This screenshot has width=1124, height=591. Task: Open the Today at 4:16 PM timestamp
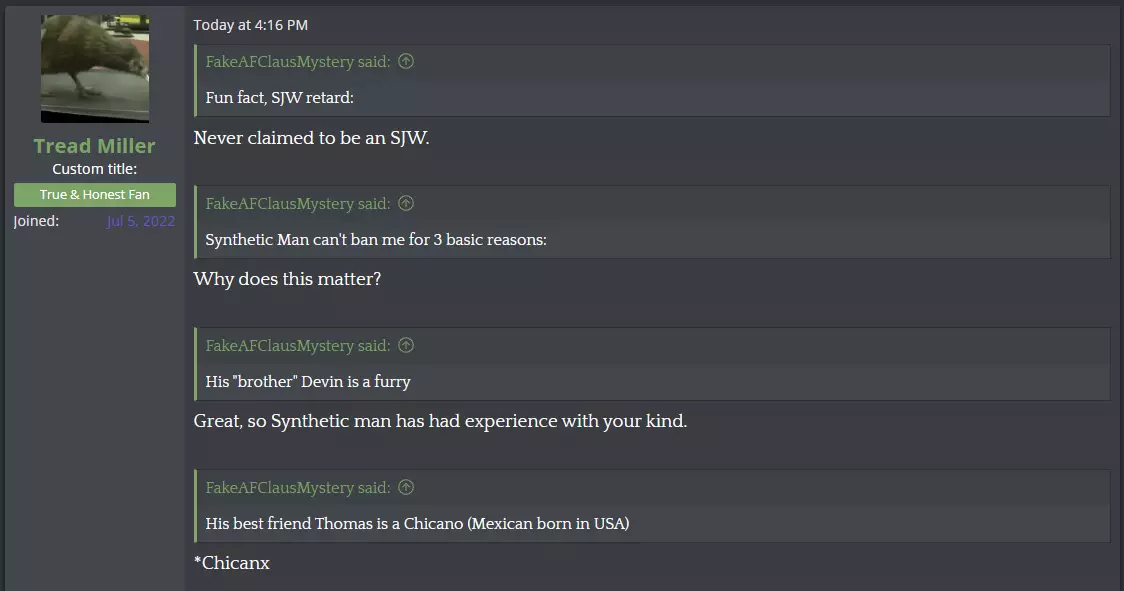point(250,25)
